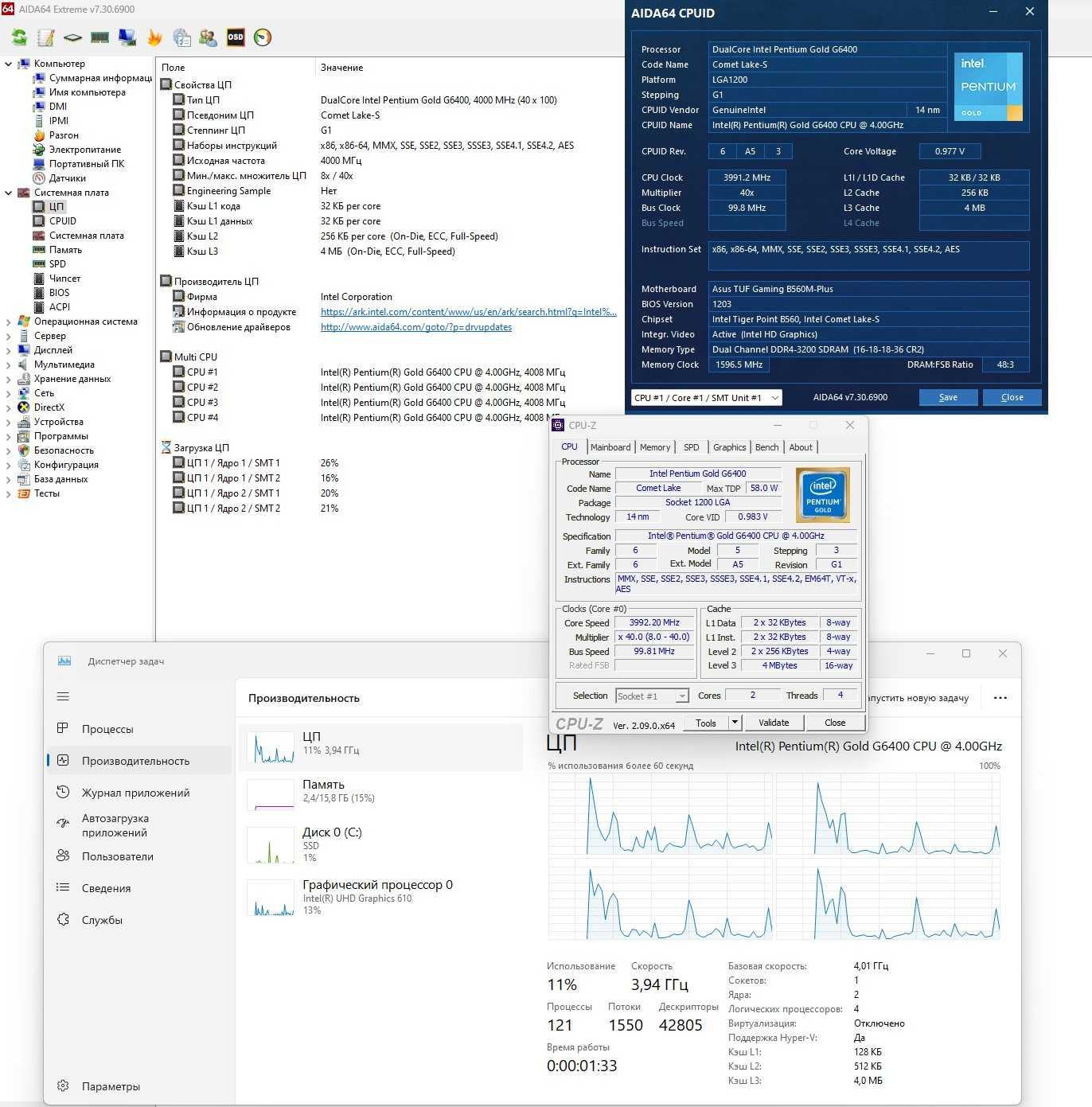
Task: Expand the Мультимедиа tree node
Action: tap(8, 364)
